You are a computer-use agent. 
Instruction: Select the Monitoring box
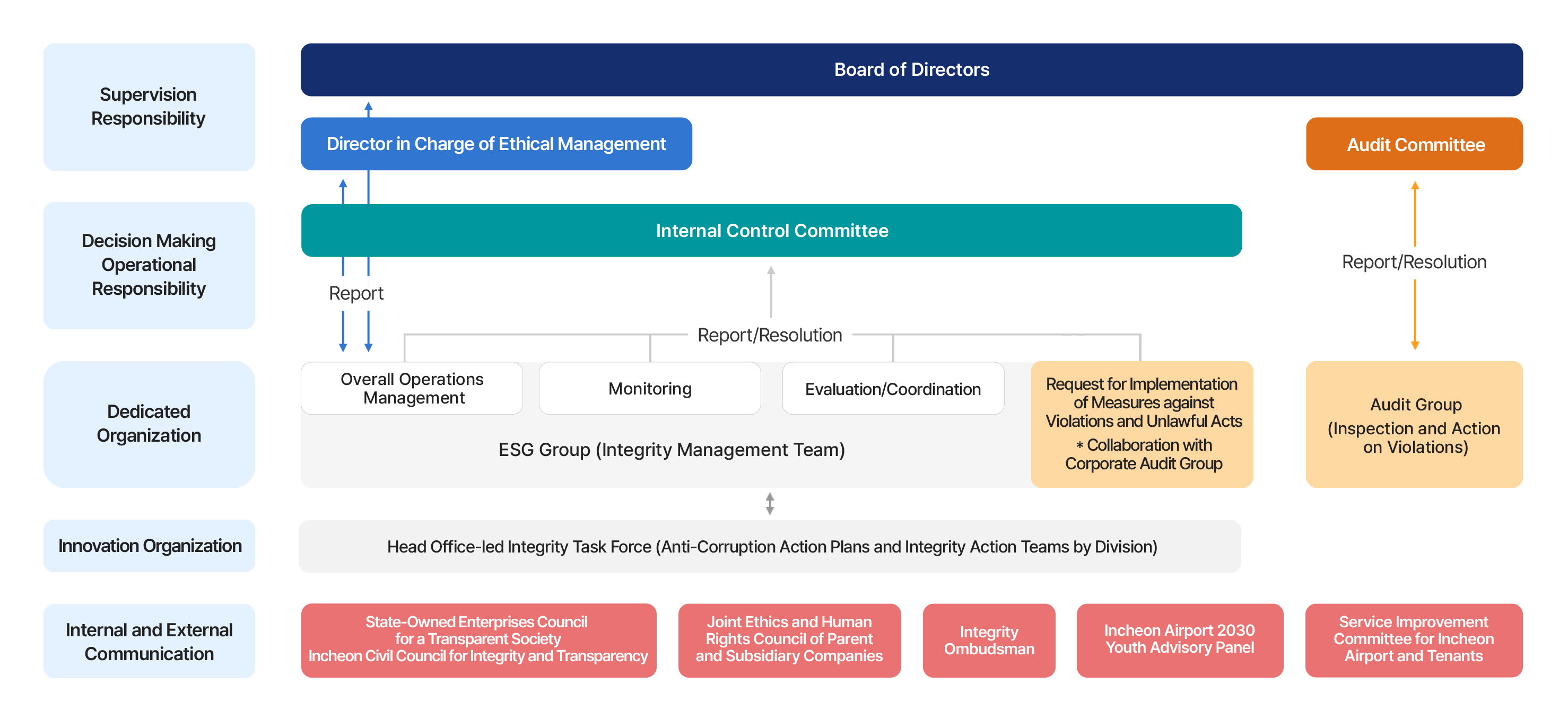pos(649,389)
